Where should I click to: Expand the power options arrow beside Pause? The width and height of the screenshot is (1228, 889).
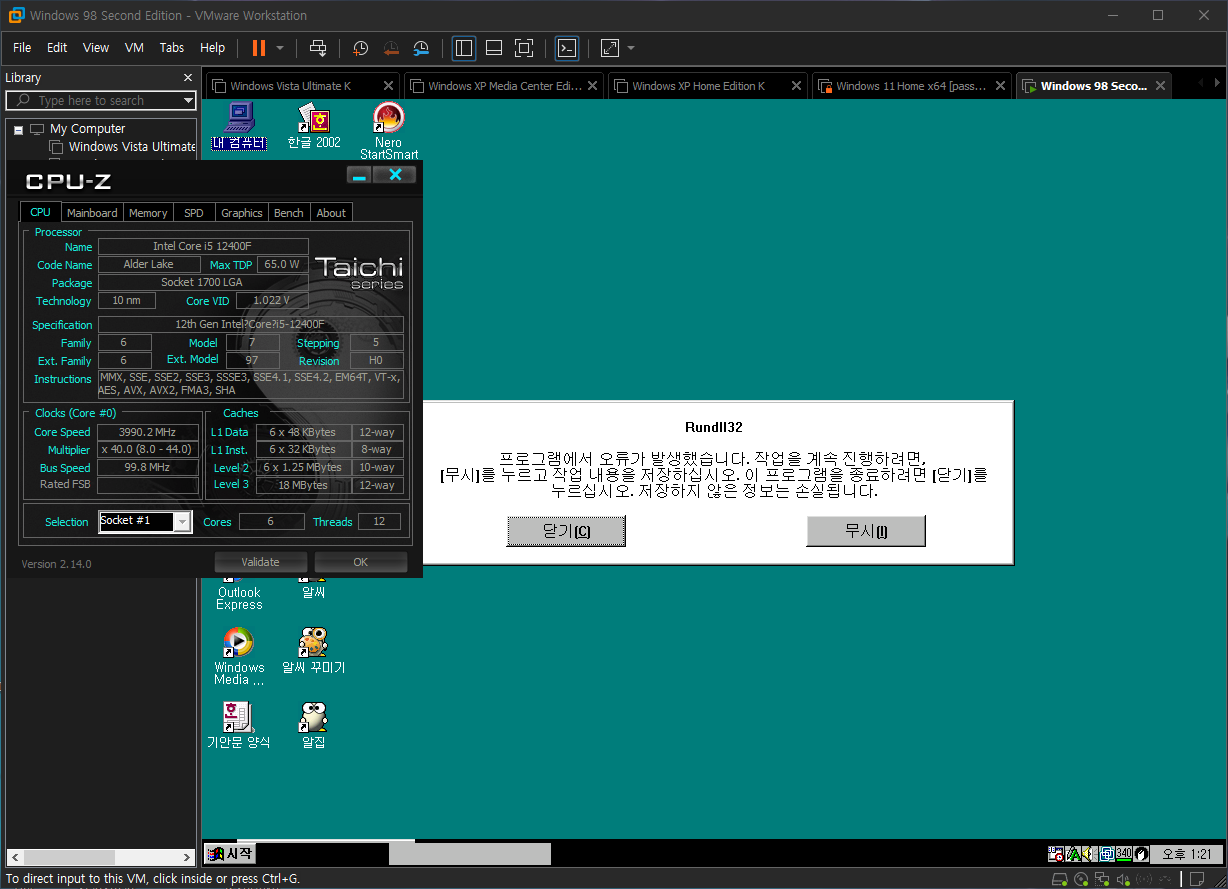(280, 48)
